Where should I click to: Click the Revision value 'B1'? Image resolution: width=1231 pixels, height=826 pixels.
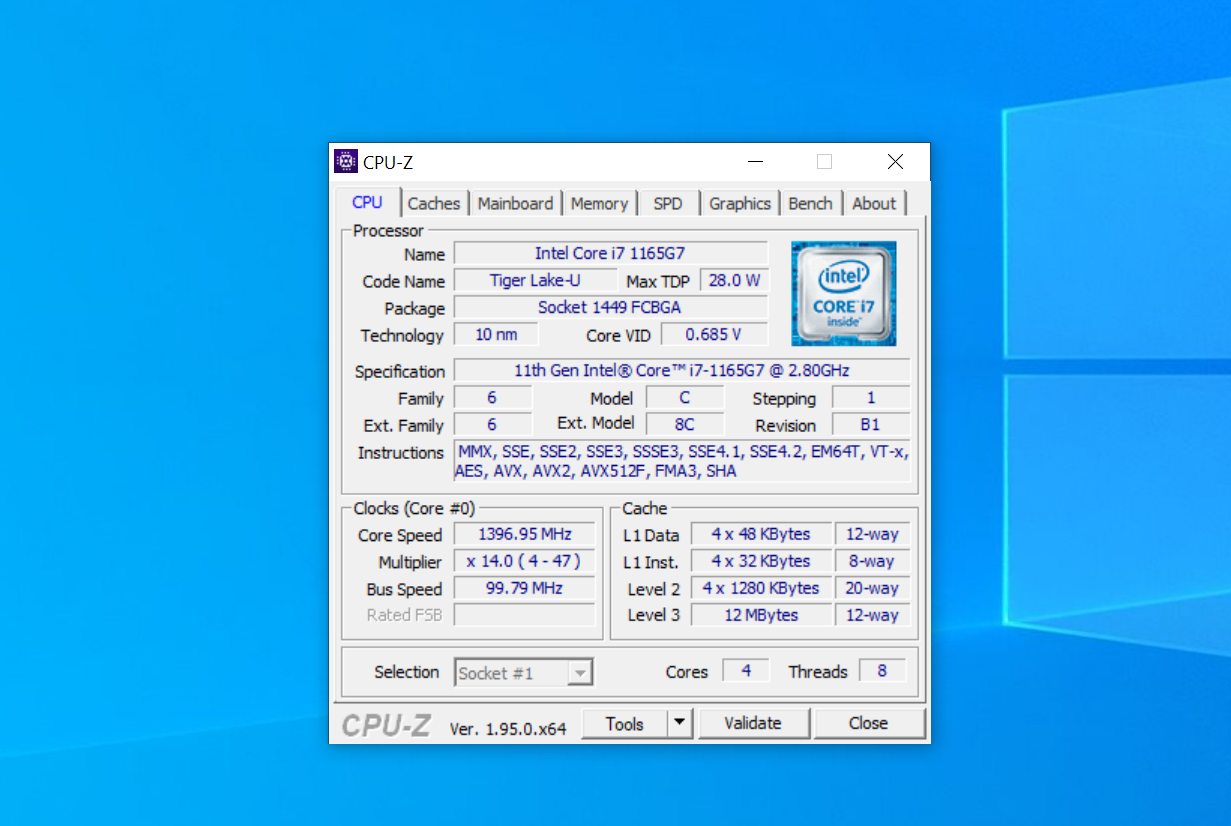pyautogui.click(x=871, y=425)
